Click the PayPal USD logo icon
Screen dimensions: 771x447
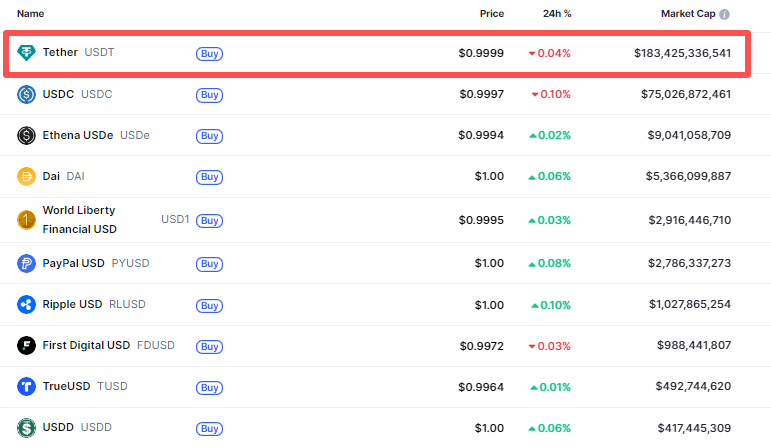coord(27,264)
